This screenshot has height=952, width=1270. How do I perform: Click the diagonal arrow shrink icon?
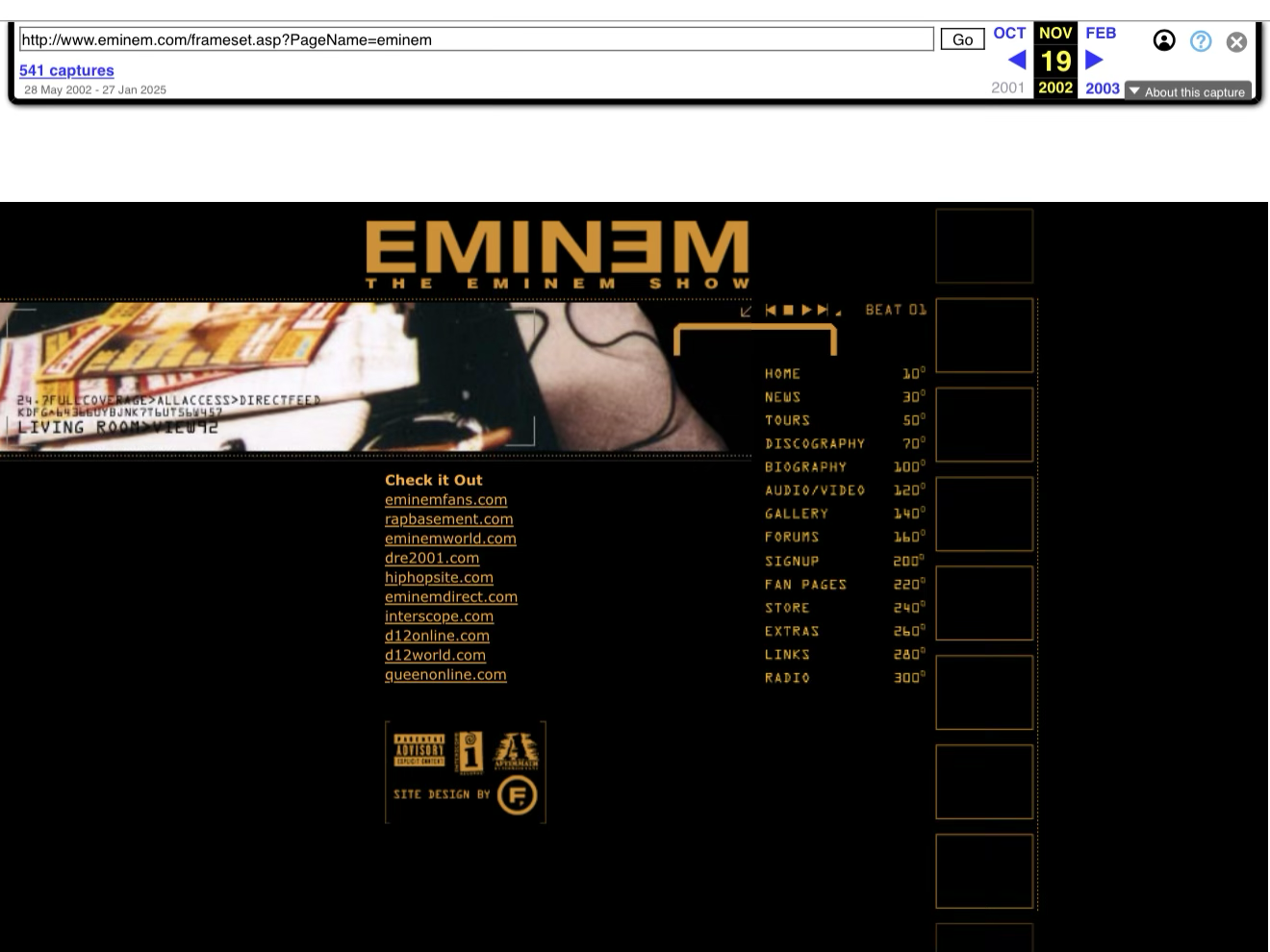click(746, 311)
